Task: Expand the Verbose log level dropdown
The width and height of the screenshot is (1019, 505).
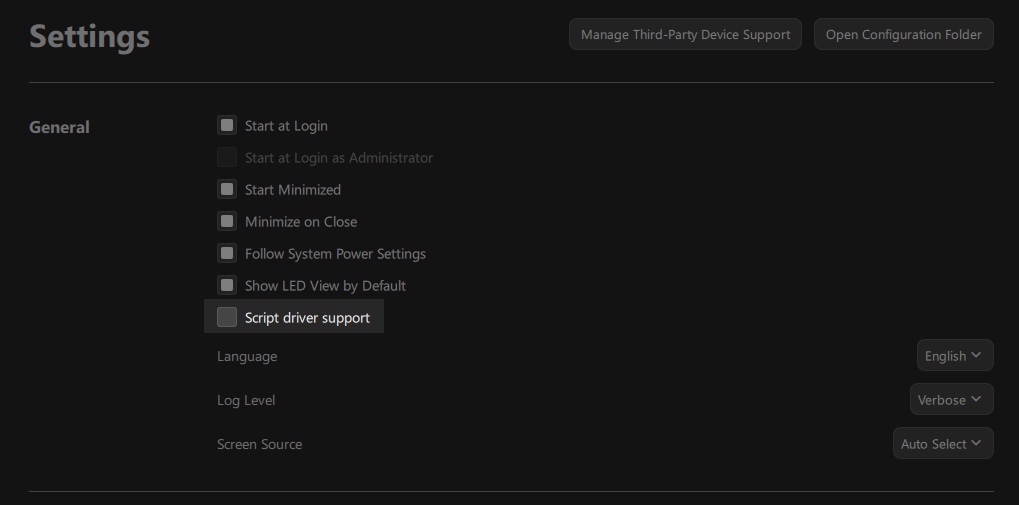Action: point(951,400)
